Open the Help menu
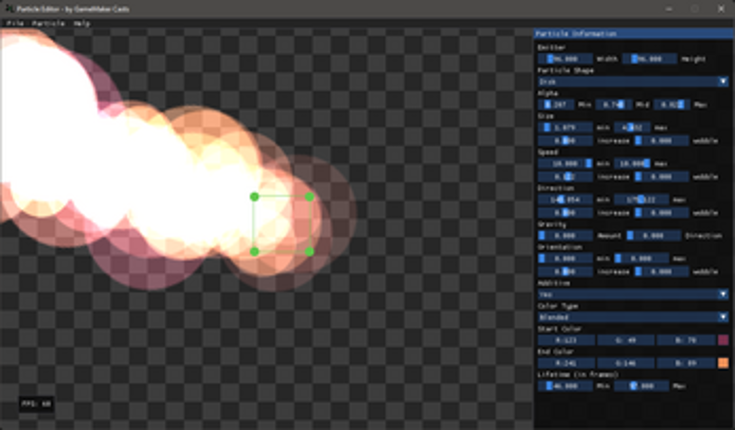The height and width of the screenshot is (430, 735). tap(82, 23)
